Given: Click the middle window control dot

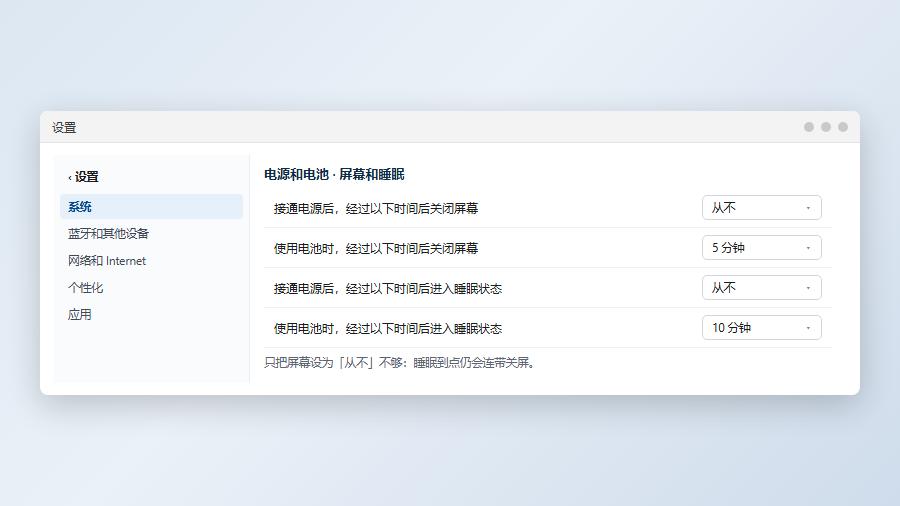Looking at the screenshot, I should click(825, 127).
